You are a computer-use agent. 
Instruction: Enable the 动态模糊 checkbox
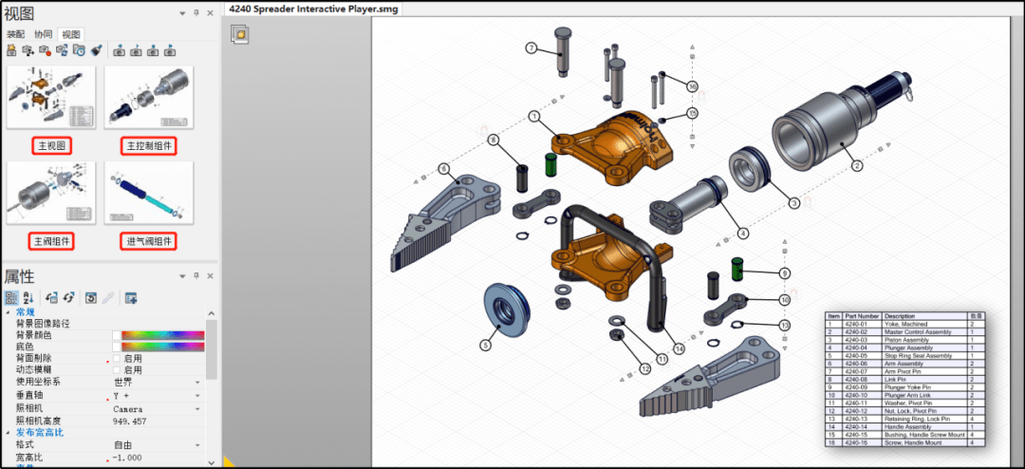coord(117,370)
